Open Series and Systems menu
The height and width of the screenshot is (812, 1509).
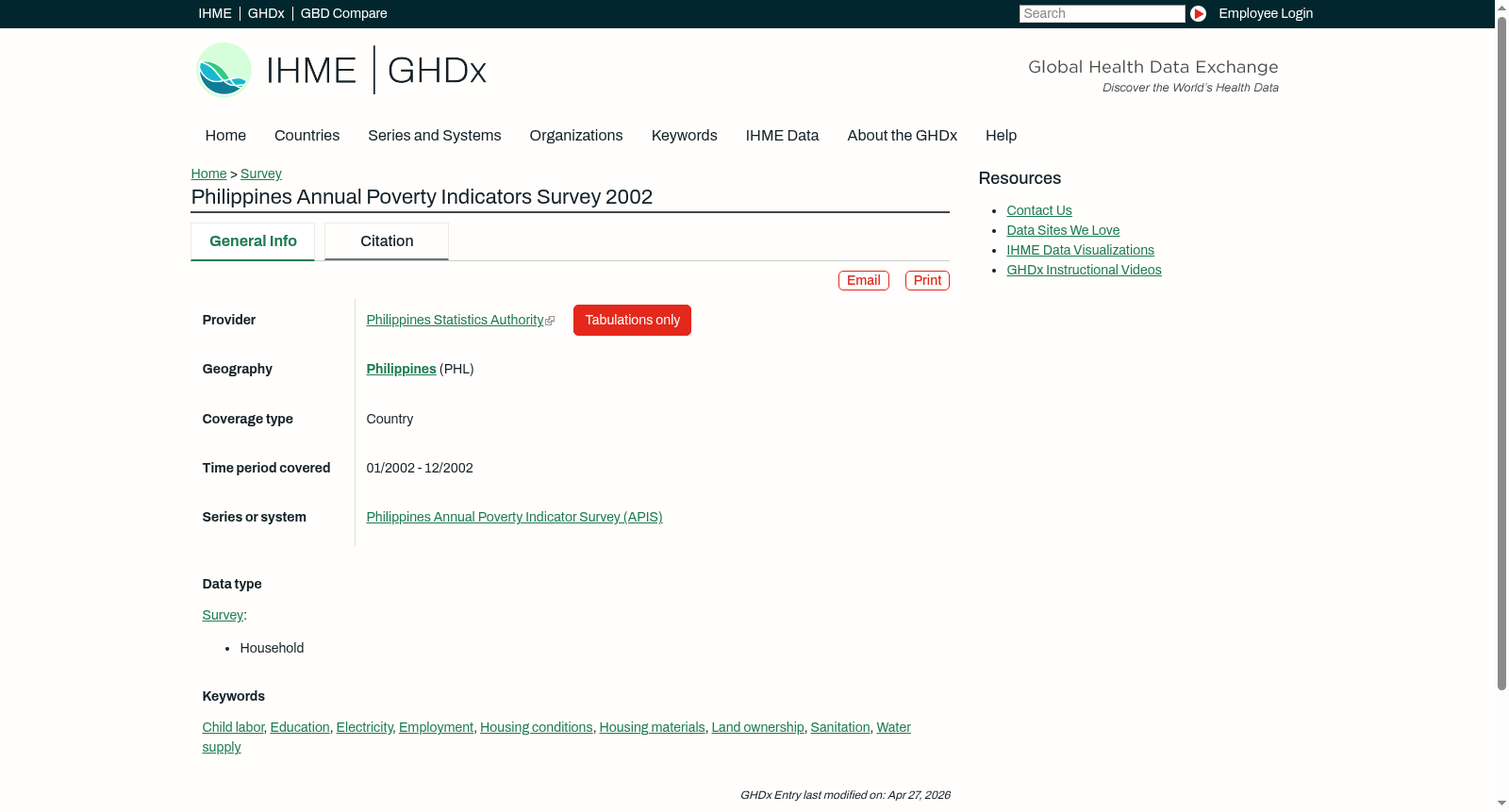tap(435, 135)
